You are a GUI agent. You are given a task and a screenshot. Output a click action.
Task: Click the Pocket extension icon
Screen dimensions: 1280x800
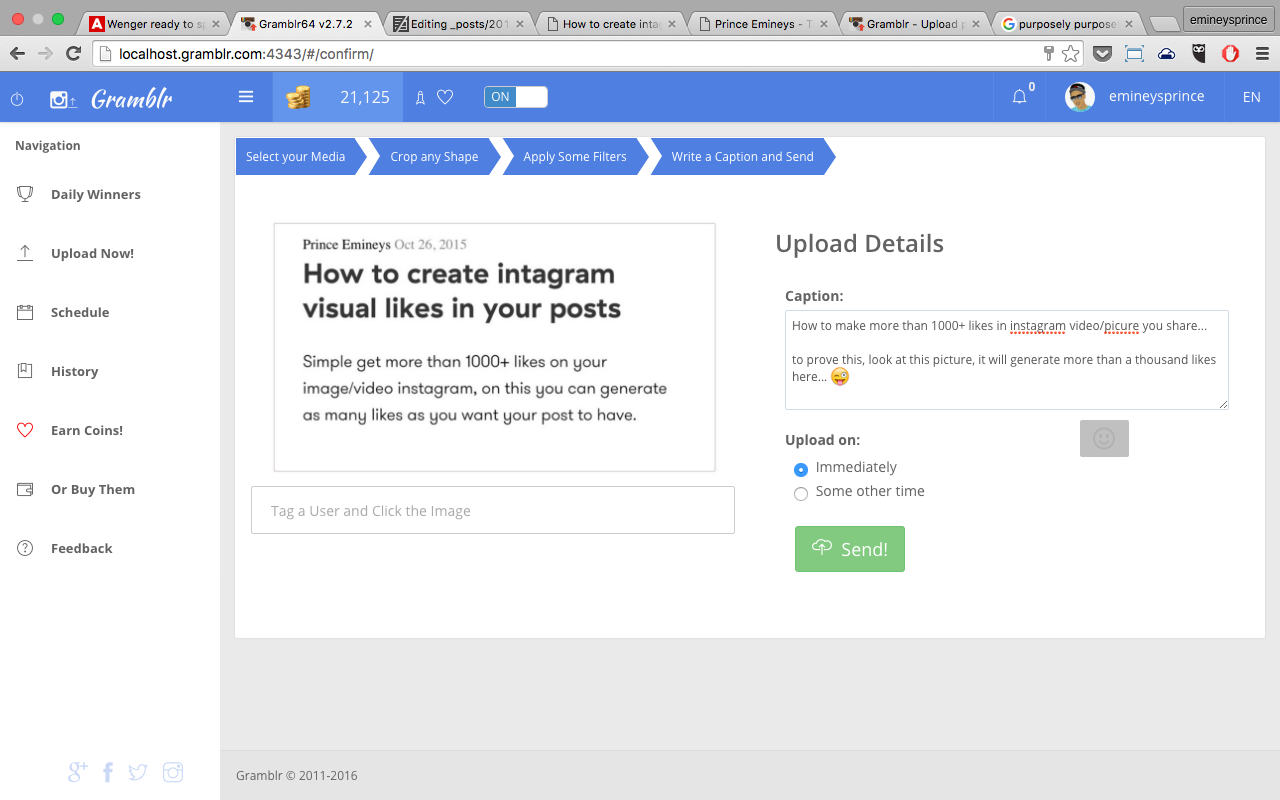coord(1102,54)
